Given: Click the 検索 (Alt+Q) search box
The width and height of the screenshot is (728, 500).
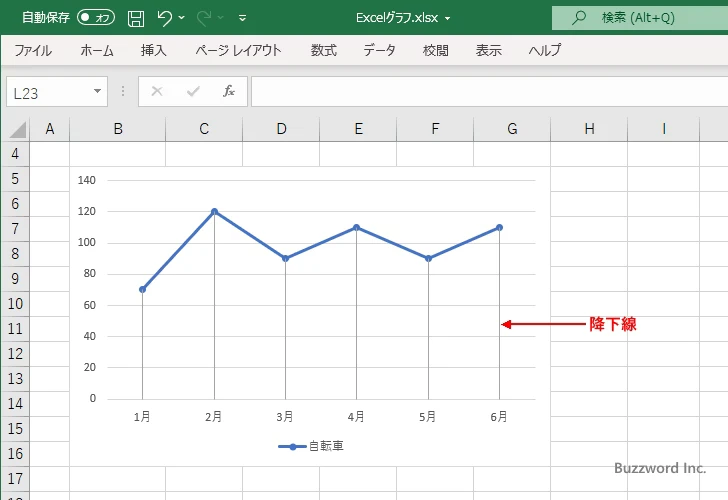Looking at the screenshot, I should point(640,18).
